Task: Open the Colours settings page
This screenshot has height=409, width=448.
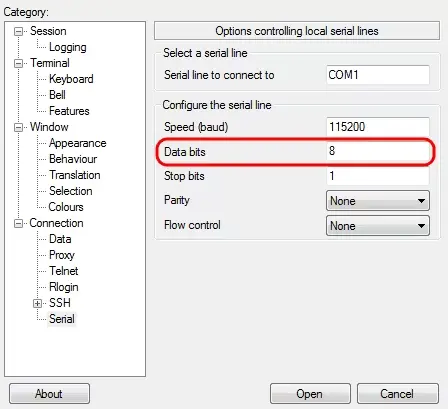Action: click(x=66, y=207)
